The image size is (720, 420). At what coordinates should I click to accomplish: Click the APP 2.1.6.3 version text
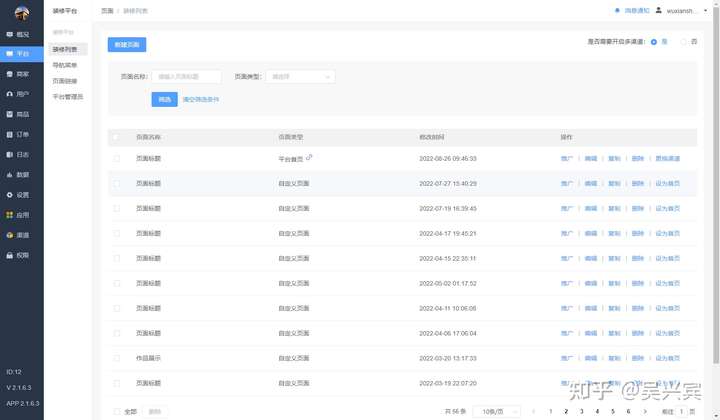[x=22, y=403]
